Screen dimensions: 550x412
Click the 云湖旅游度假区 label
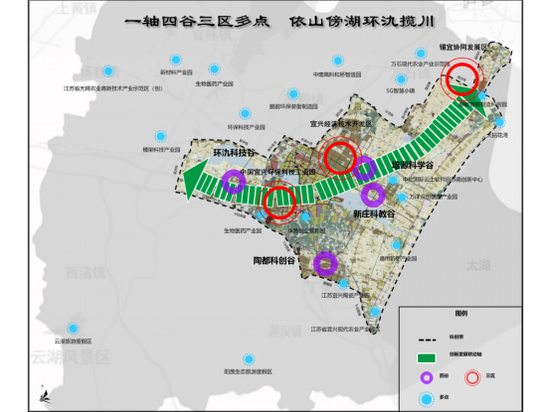[73, 341]
